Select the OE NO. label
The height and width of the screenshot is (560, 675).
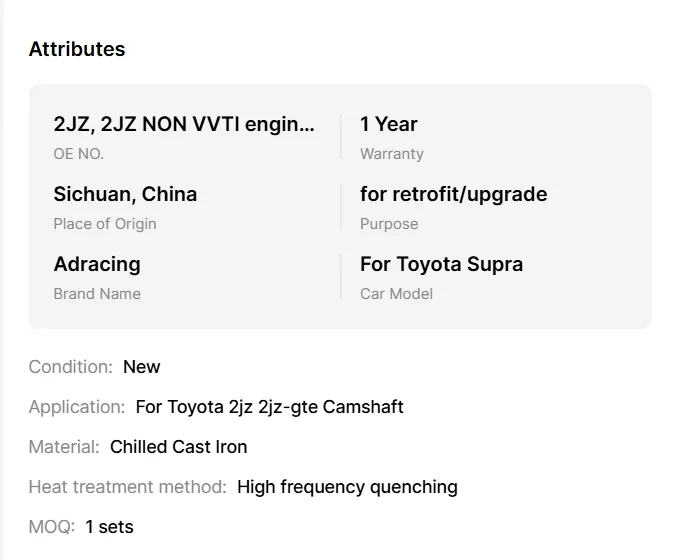(78, 154)
